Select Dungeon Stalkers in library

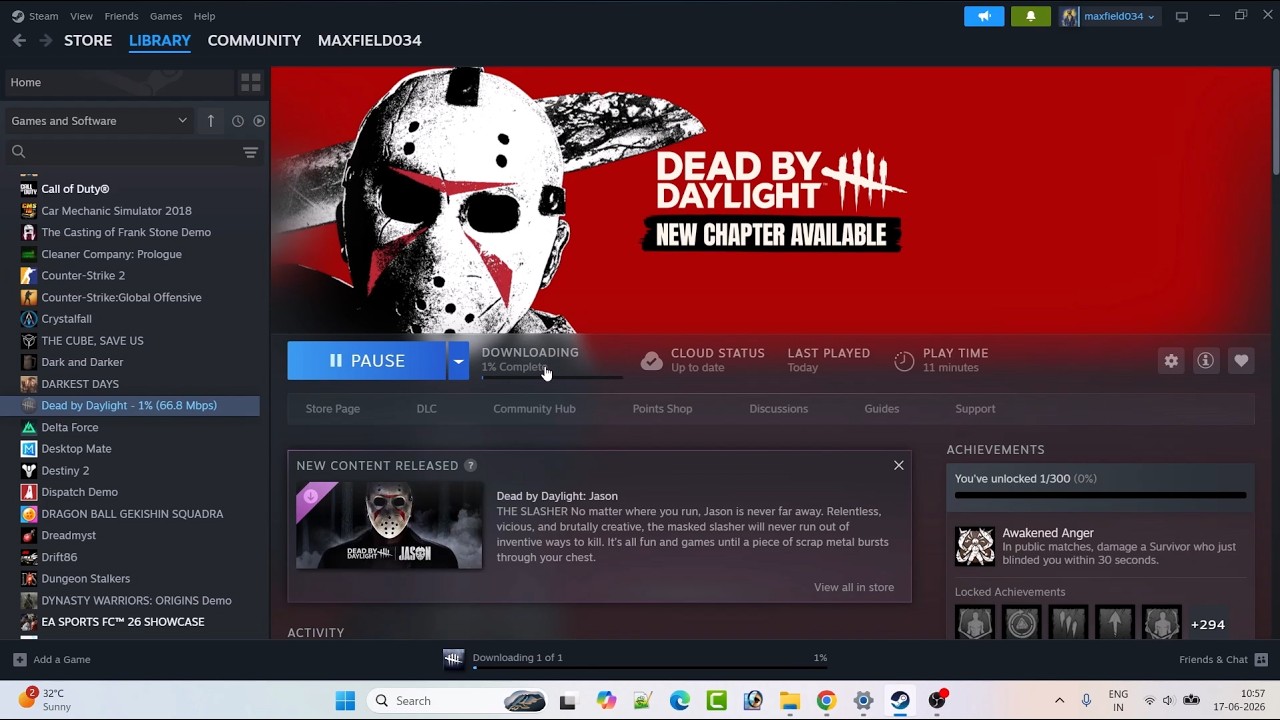point(86,579)
